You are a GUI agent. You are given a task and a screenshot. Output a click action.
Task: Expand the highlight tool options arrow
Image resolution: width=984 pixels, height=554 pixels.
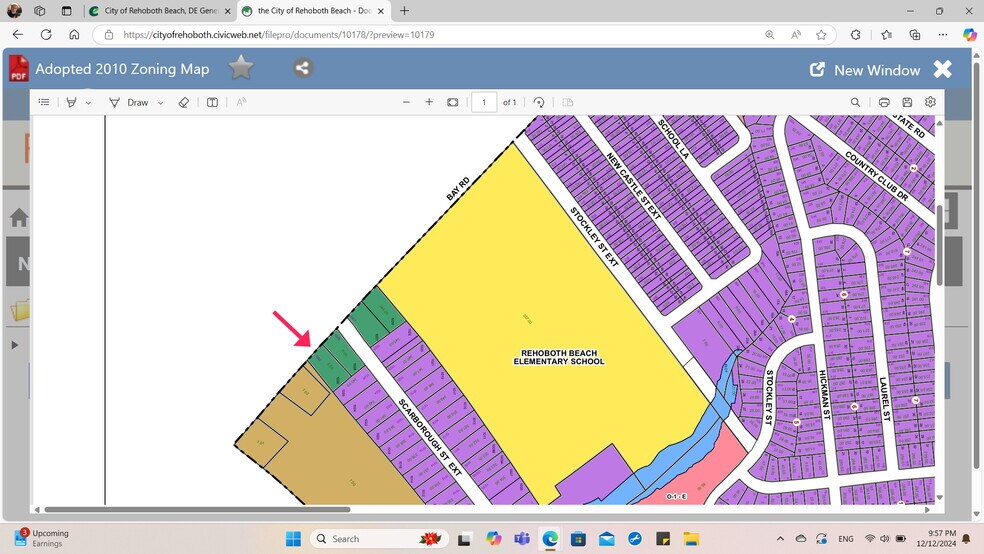pyautogui.click(x=88, y=102)
